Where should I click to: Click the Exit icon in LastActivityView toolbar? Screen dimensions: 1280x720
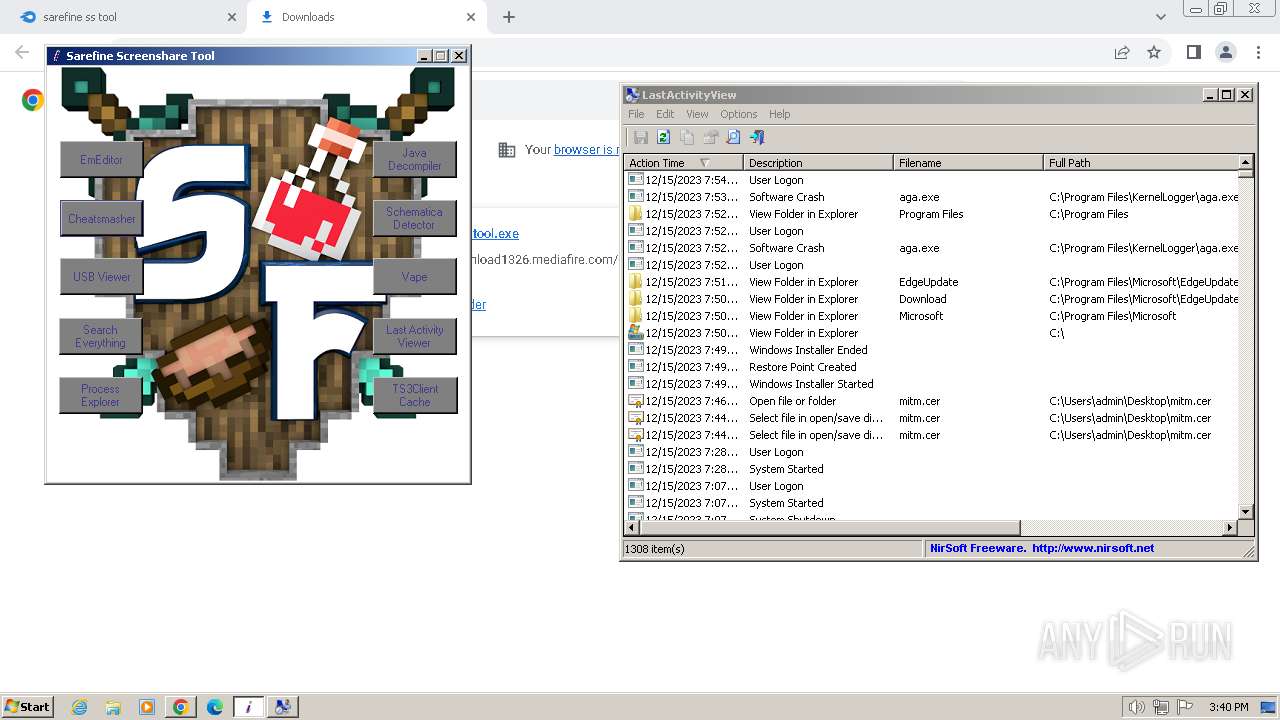tap(757, 137)
